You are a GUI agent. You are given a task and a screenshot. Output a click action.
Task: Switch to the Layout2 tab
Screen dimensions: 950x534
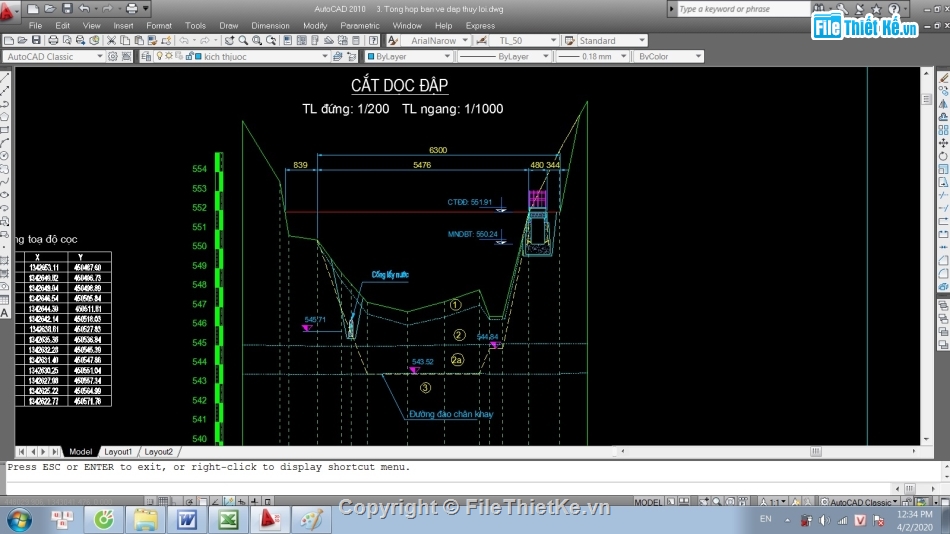point(159,452)
